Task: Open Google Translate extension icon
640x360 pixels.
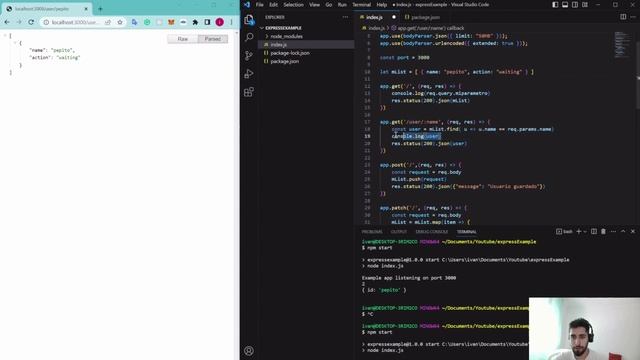Action: (134, 22)
